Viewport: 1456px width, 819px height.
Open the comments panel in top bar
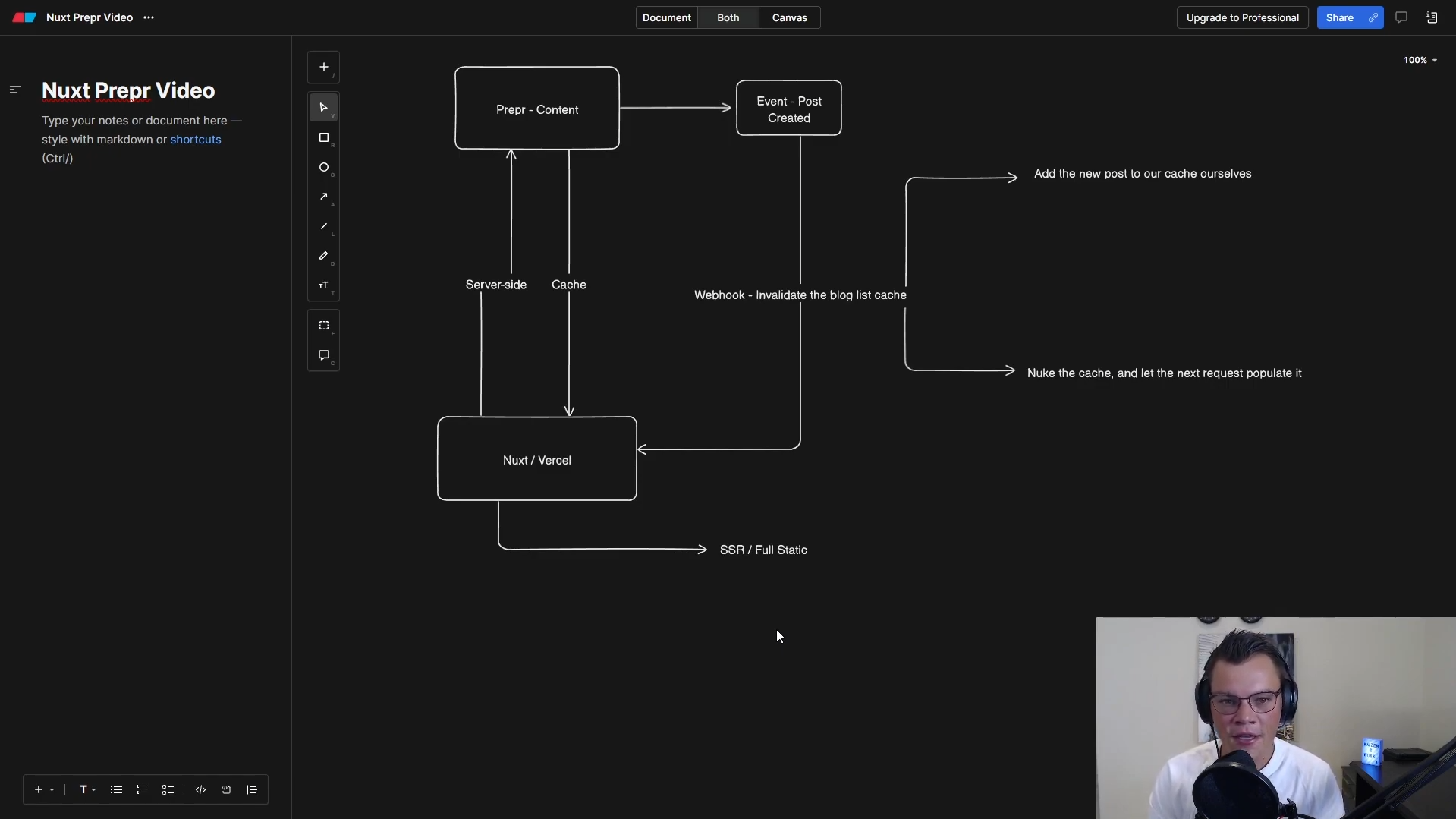pyautogui.click(x=1401, y=17)
